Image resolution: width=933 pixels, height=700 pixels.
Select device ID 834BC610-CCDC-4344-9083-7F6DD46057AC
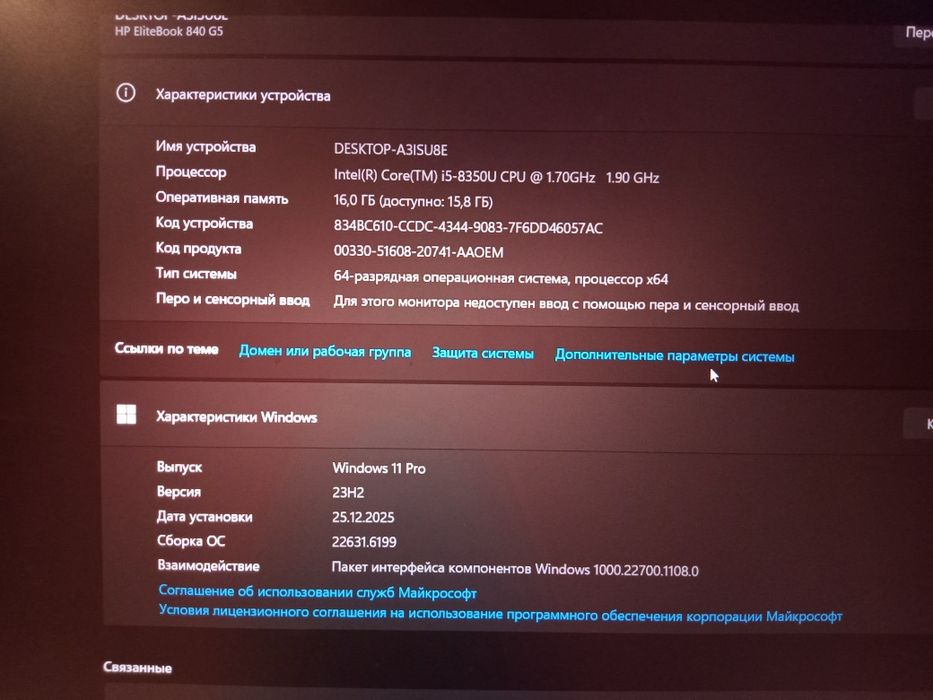point(468,227)
